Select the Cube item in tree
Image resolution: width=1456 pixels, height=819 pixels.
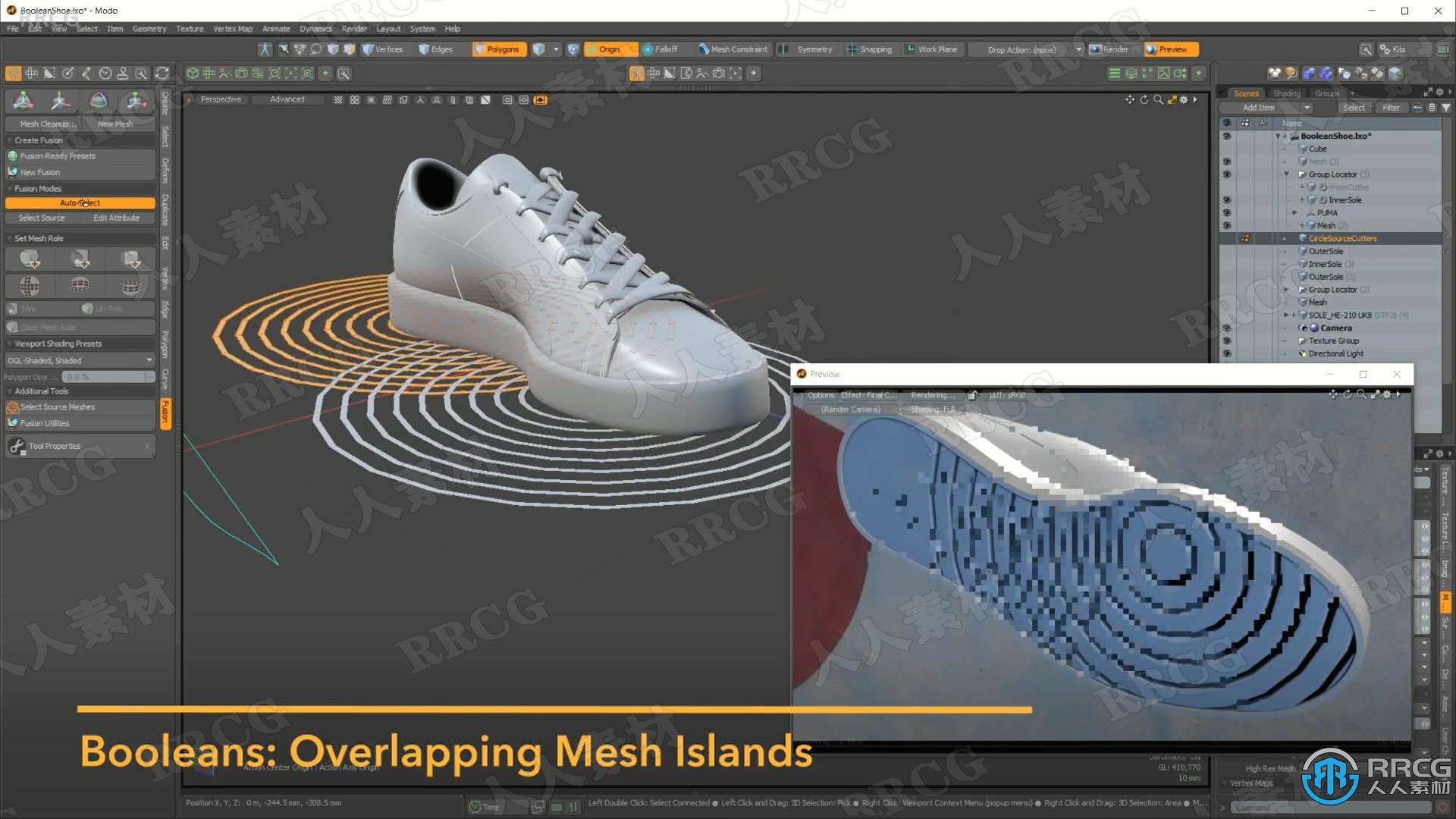1317,149
